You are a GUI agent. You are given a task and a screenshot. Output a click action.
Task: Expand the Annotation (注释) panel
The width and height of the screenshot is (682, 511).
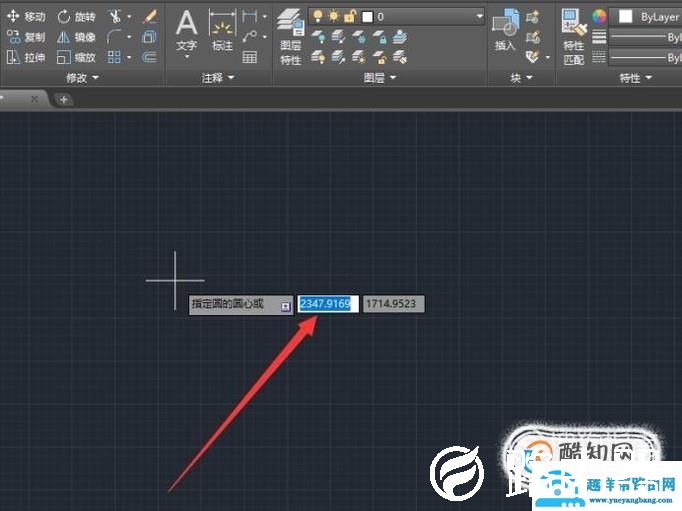(x=217, y=77)
